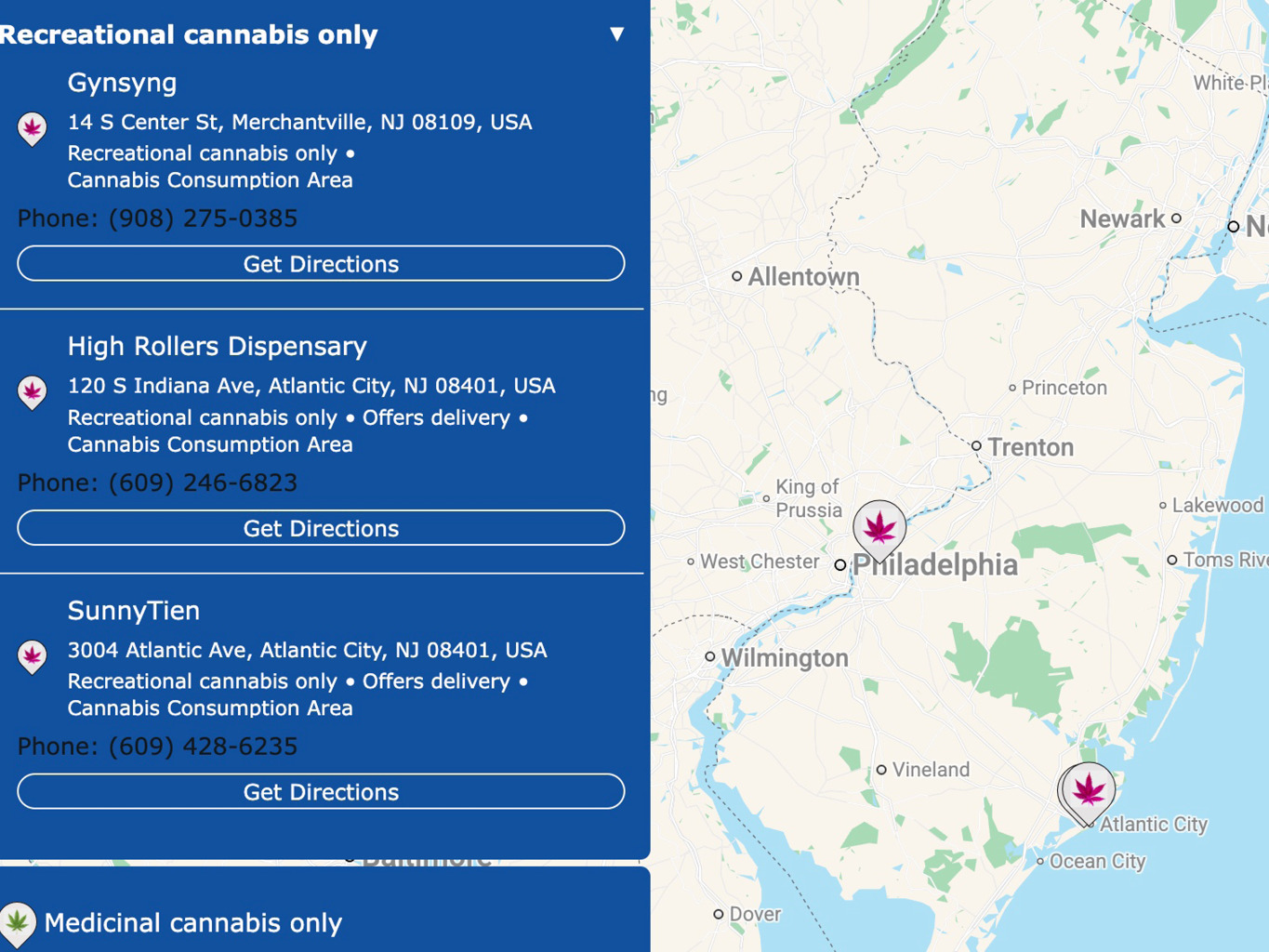Collapse the Recreational cannabis only section arrow
Screen dimensions: 1269x952
pos(616,34)
